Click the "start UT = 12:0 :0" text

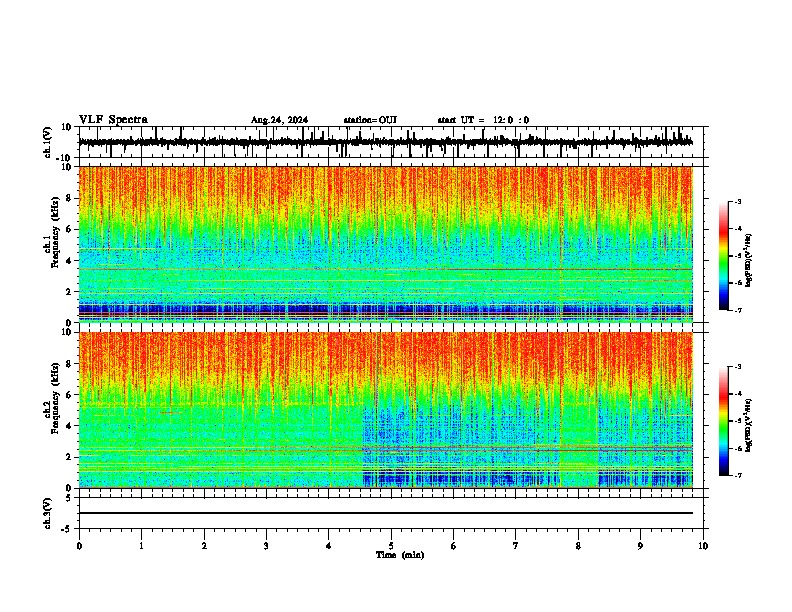pos(483,120)
